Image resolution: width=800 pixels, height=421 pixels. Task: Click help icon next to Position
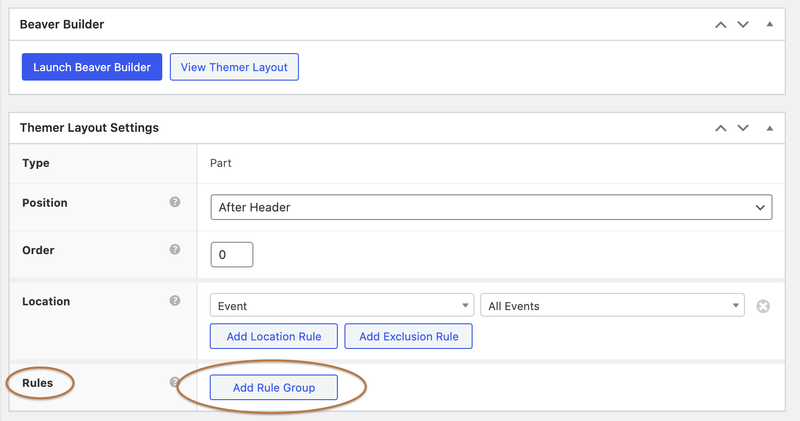click(x=175, y=202)
